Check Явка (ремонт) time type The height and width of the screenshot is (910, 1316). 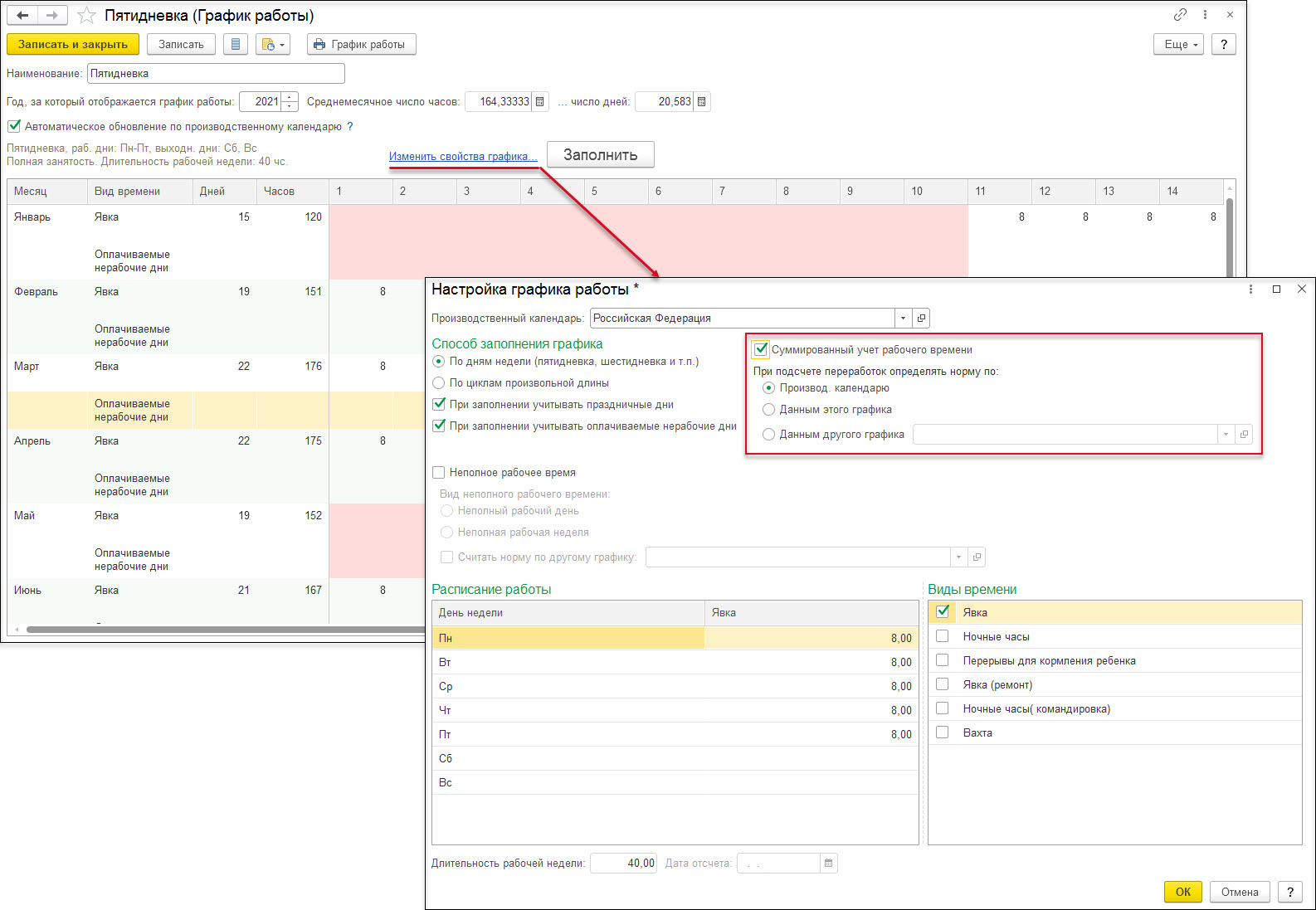943,684
